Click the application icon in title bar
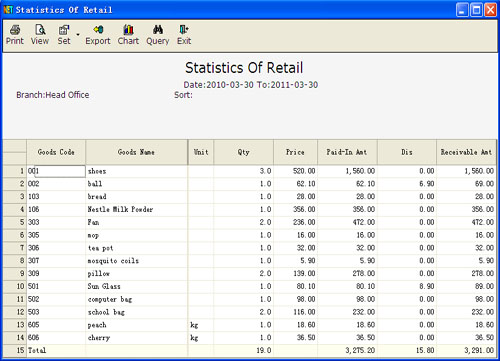 tap(8, 10)
